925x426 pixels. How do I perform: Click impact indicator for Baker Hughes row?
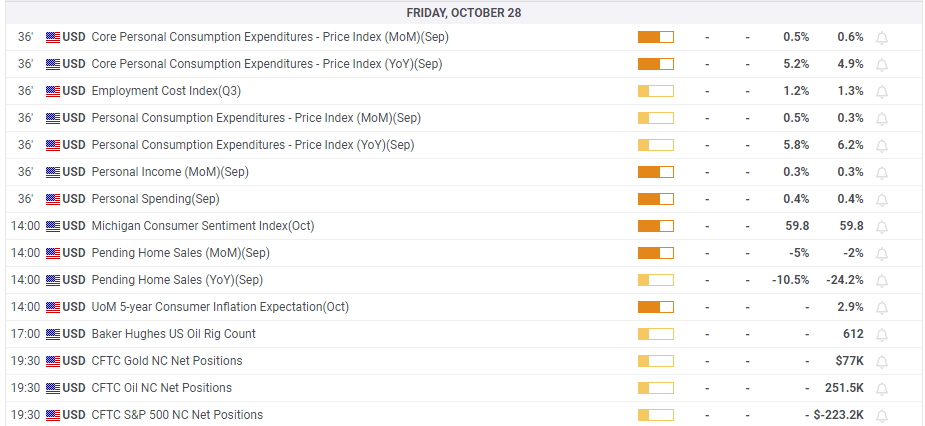(655, 334)
